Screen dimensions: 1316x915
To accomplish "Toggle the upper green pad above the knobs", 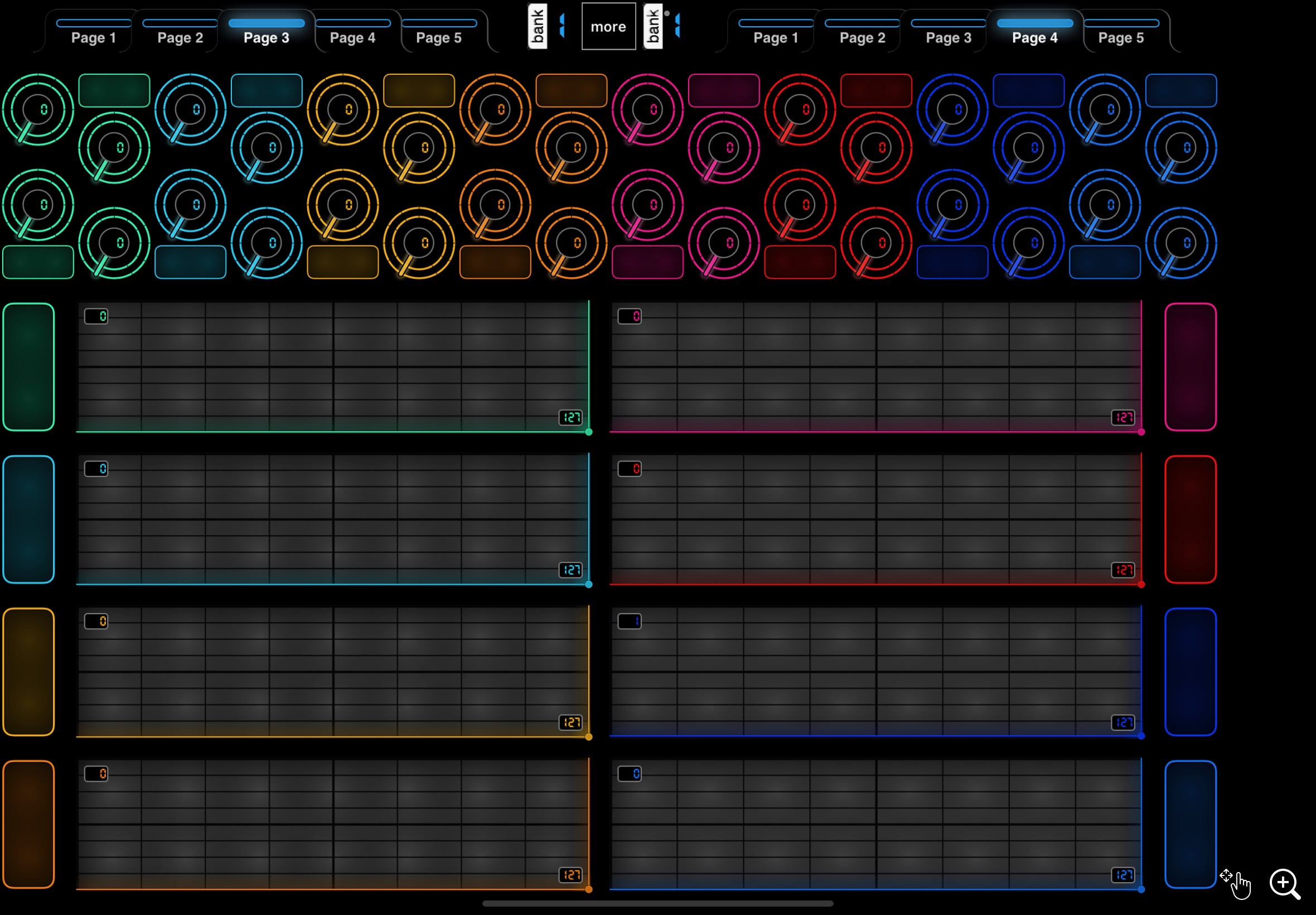I will tap(114, 90).
